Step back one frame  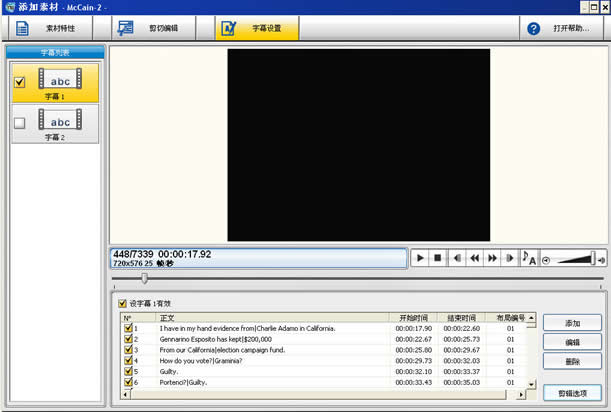coord(457,258)
